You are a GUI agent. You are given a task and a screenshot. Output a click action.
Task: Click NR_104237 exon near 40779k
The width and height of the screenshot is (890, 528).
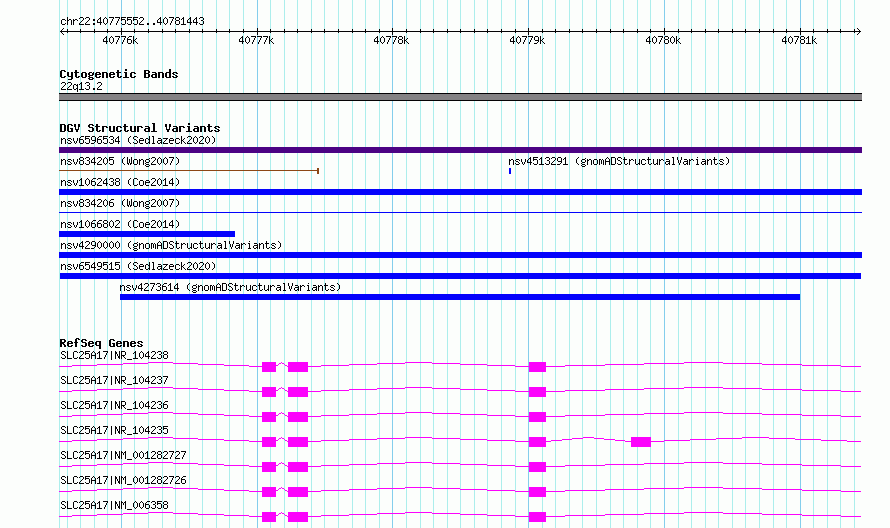[x=537, y=392]
